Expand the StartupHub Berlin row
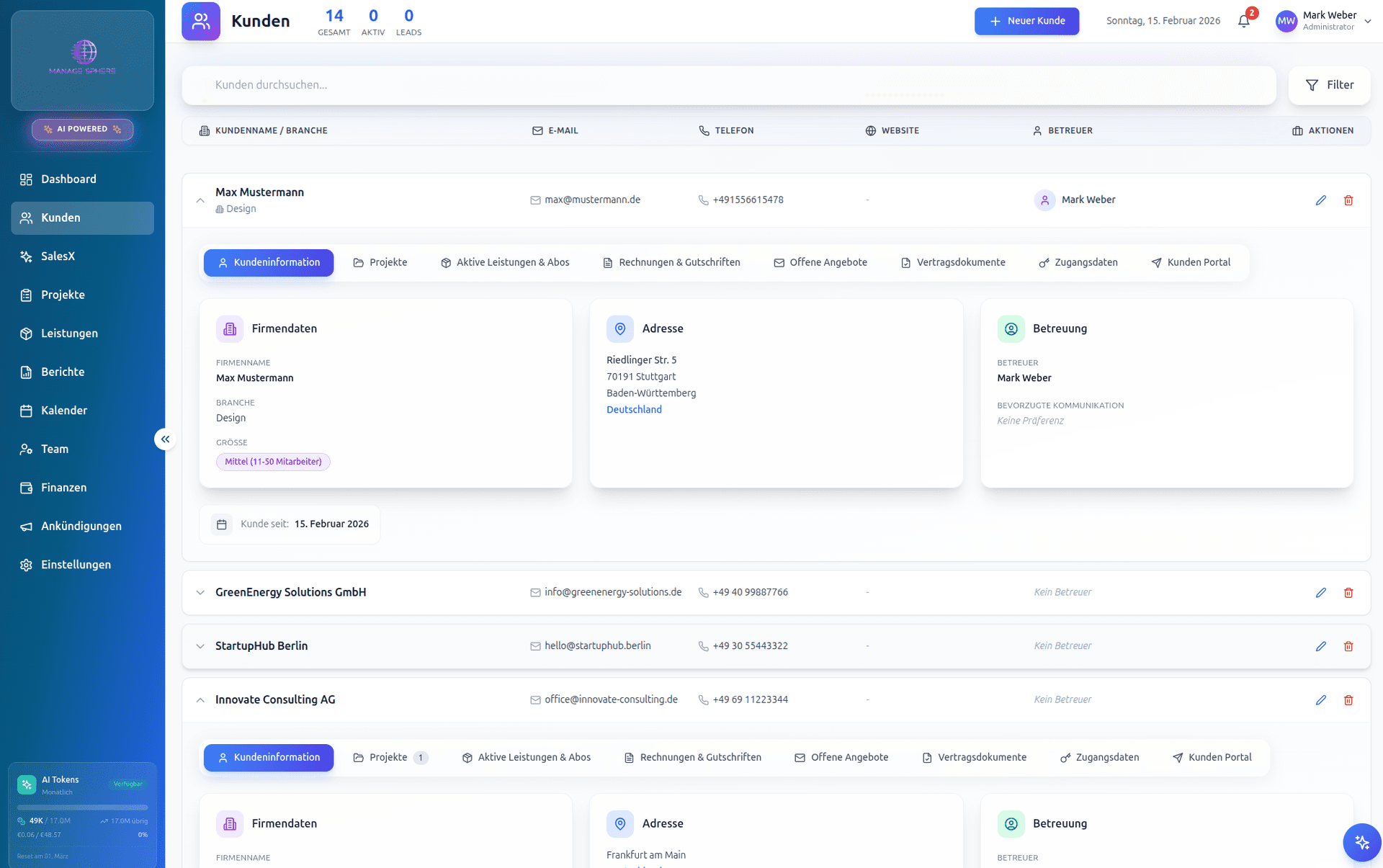The image size is (1383, 868). [200, 646]
